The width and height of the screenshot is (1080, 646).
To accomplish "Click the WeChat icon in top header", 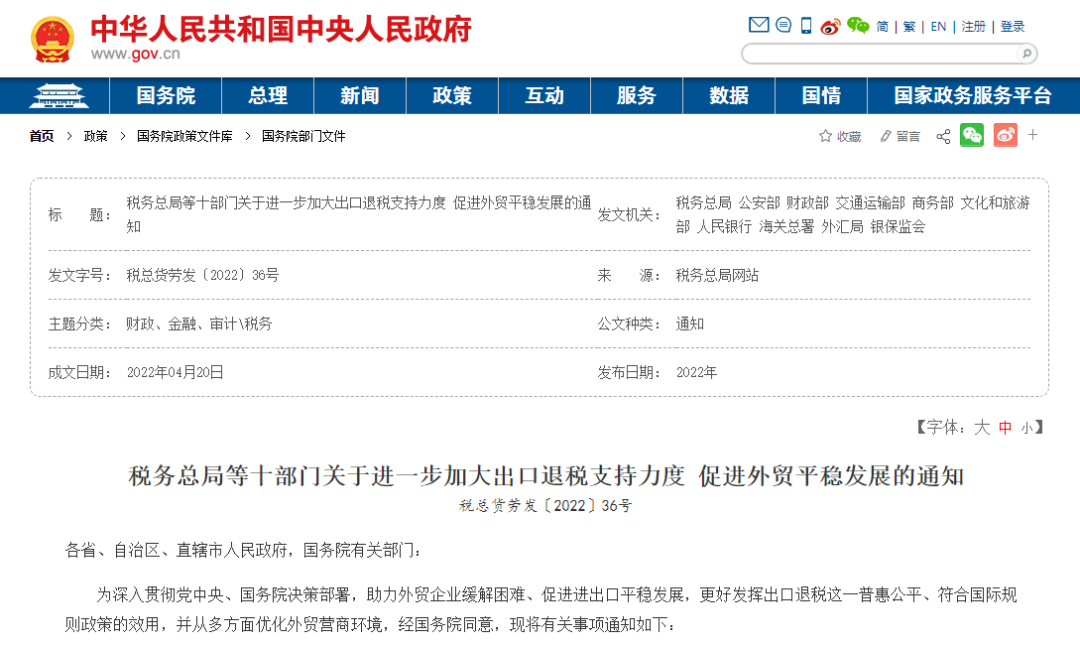I will (x=858, y=25).
